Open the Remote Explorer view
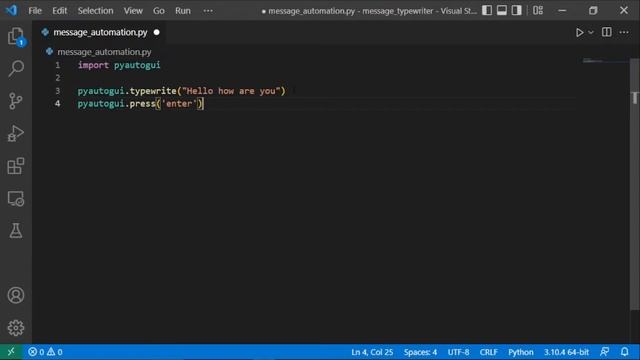Viewport: 640px width, 360px height. tap(16, 198)
